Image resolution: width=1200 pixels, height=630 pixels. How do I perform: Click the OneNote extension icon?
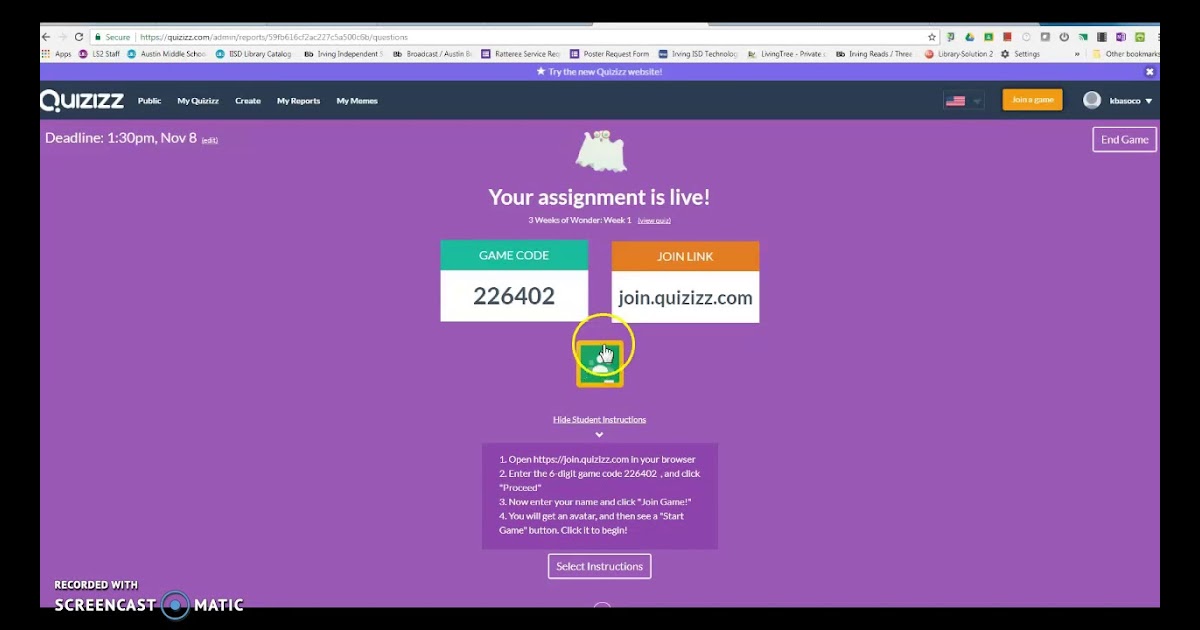click(1121, 37)
